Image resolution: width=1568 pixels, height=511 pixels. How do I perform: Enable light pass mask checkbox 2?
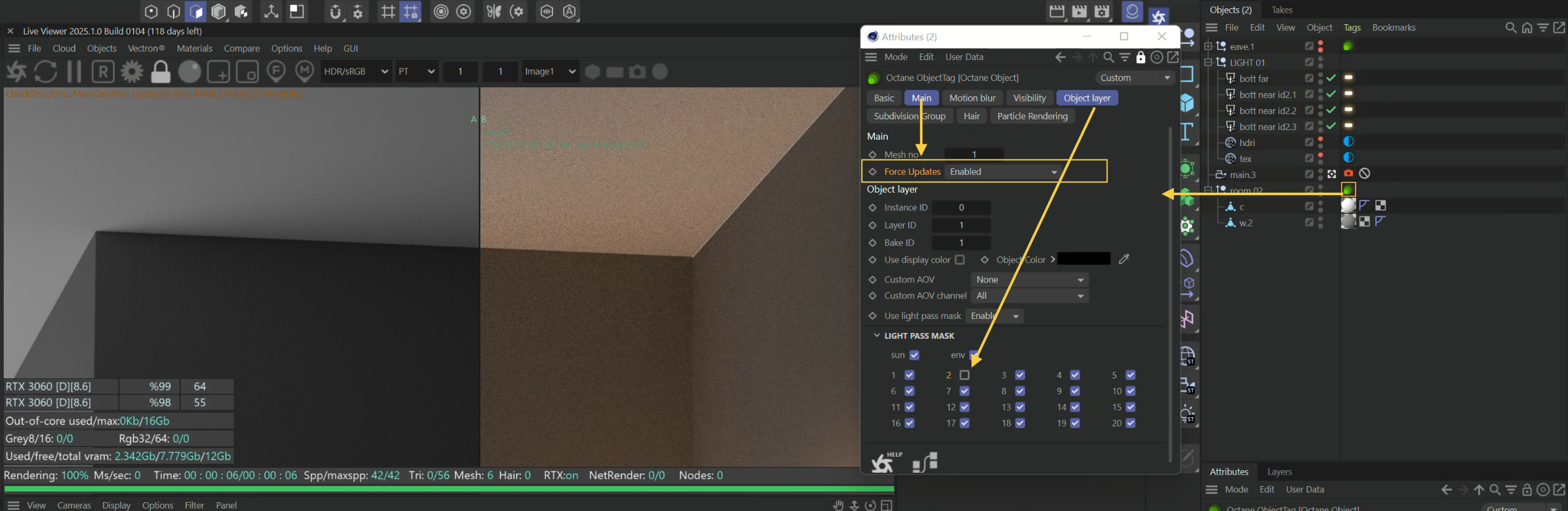(965, 375)
